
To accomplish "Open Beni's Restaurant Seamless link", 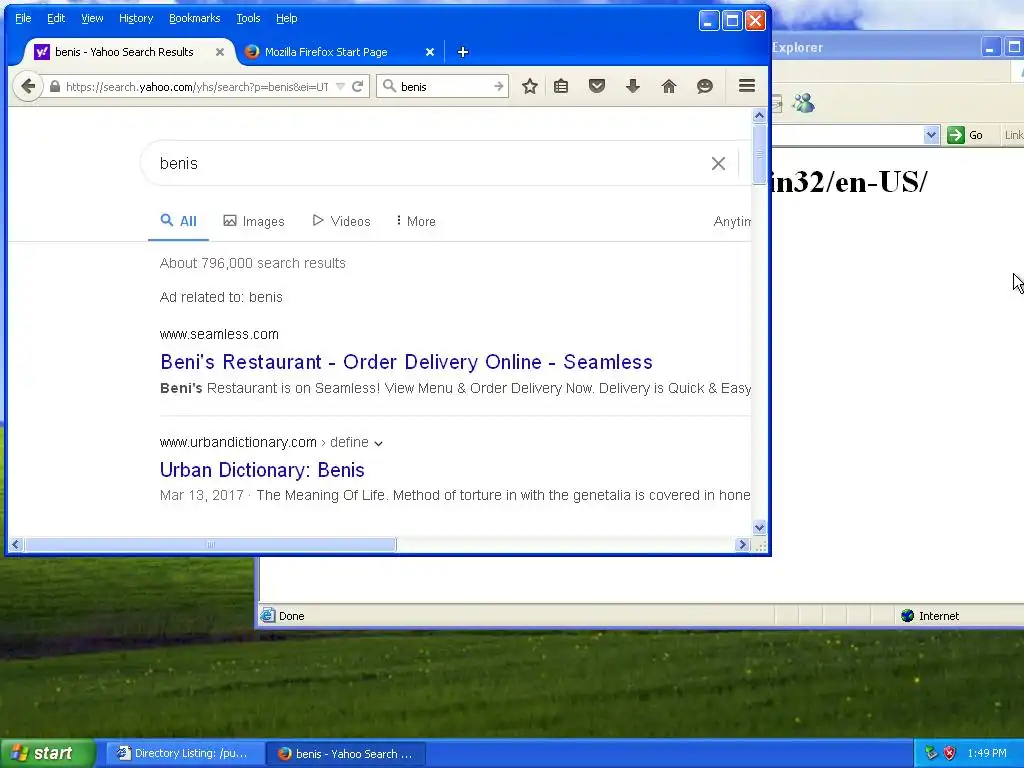I will point(406,362).
